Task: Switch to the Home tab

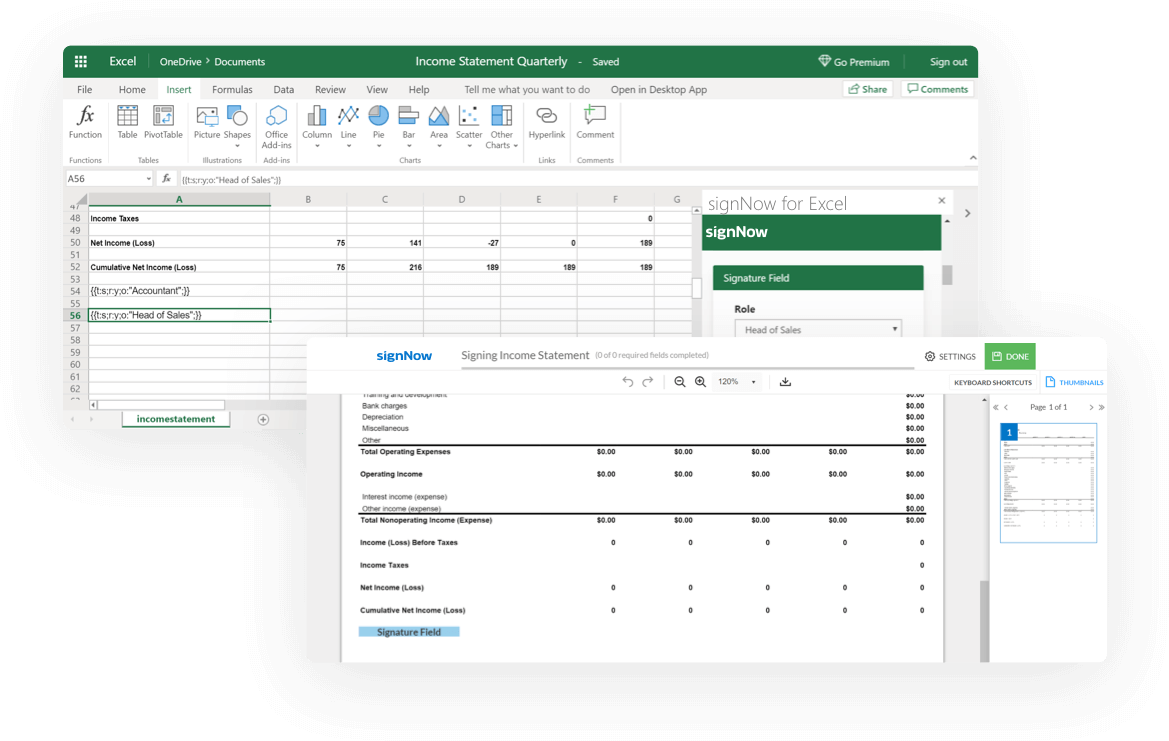Action: click(x=132, y=89)
